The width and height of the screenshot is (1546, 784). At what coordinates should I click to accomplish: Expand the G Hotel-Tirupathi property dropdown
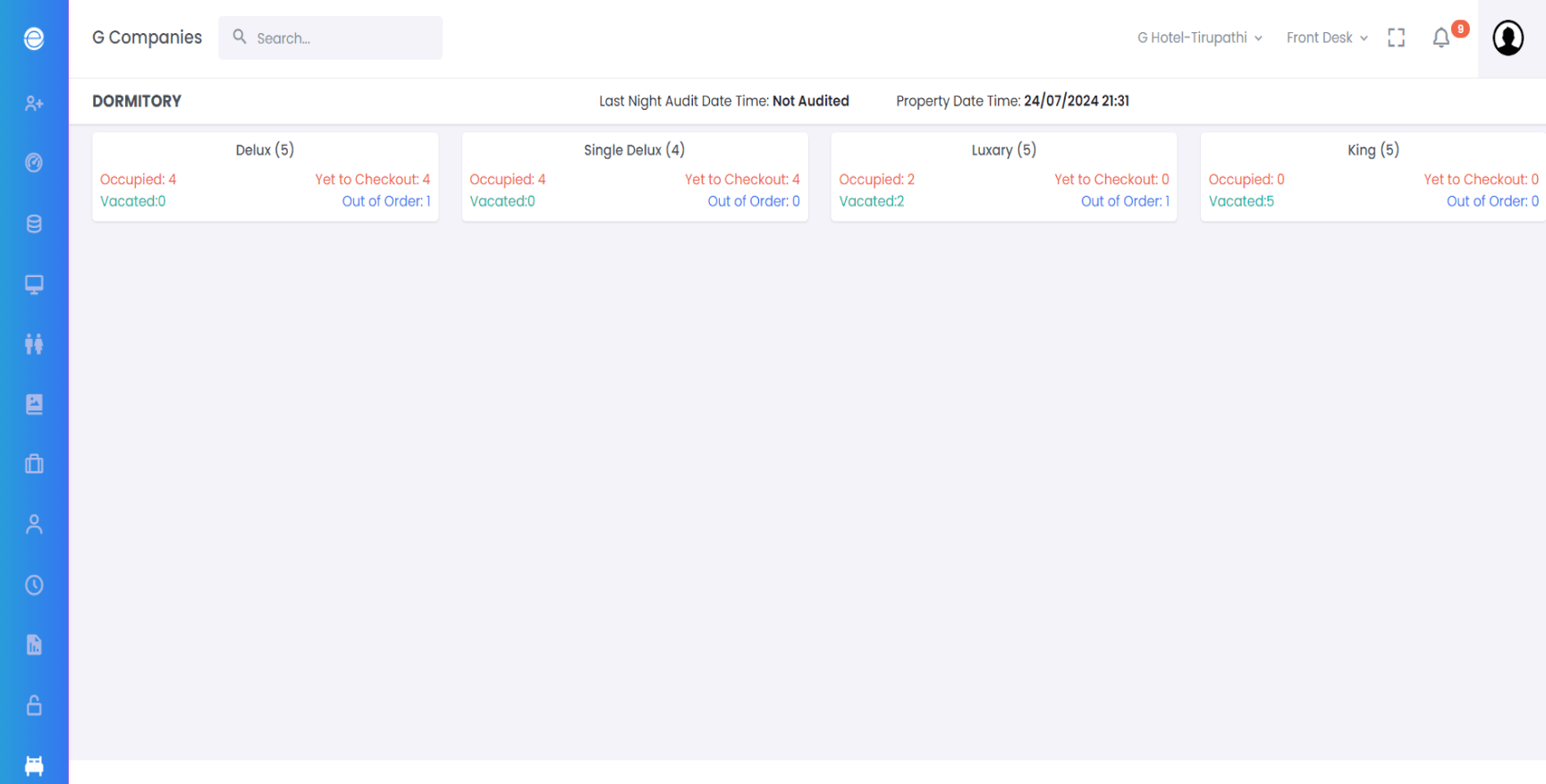coord(1199,38)
